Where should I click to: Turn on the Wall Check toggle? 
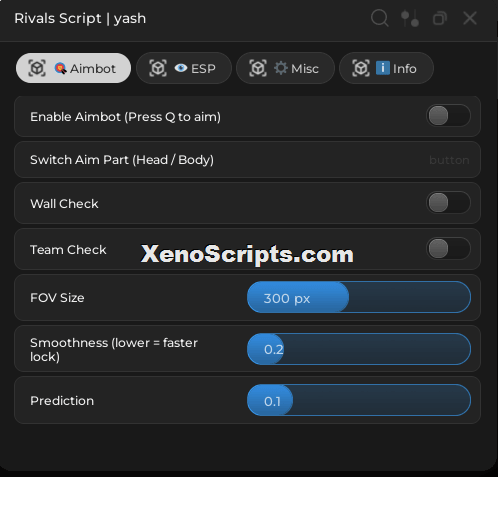click(x=448, y=203)
